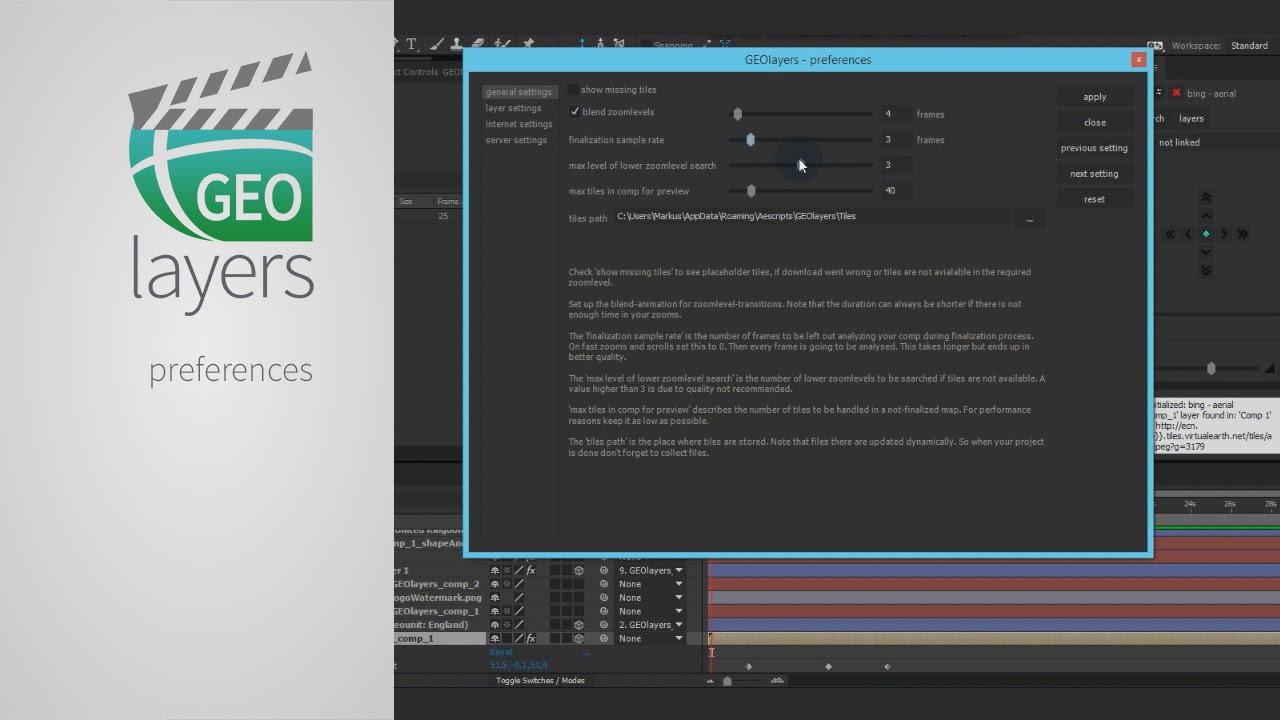The height and width of the screenshot is (720, 1280).
Task: Click the single left arrow navigation button
Action: (x=1188, y=234)
